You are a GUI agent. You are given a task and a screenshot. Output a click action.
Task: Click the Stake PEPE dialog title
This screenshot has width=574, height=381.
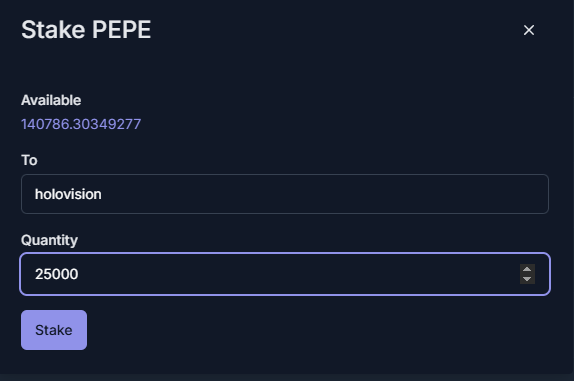(x=86, y=30)
